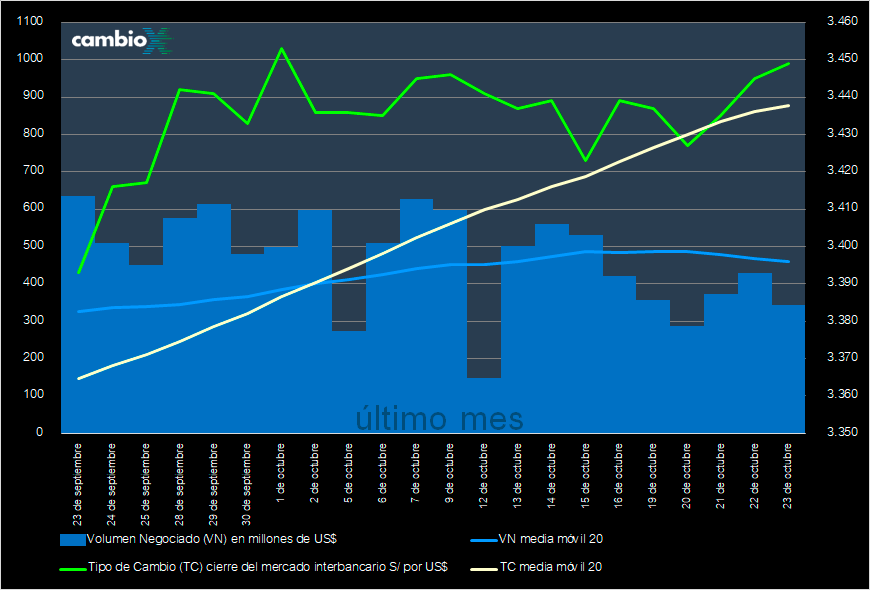Click the '3.400' right axis value
The image size is (870, 590).
point(842,245)
